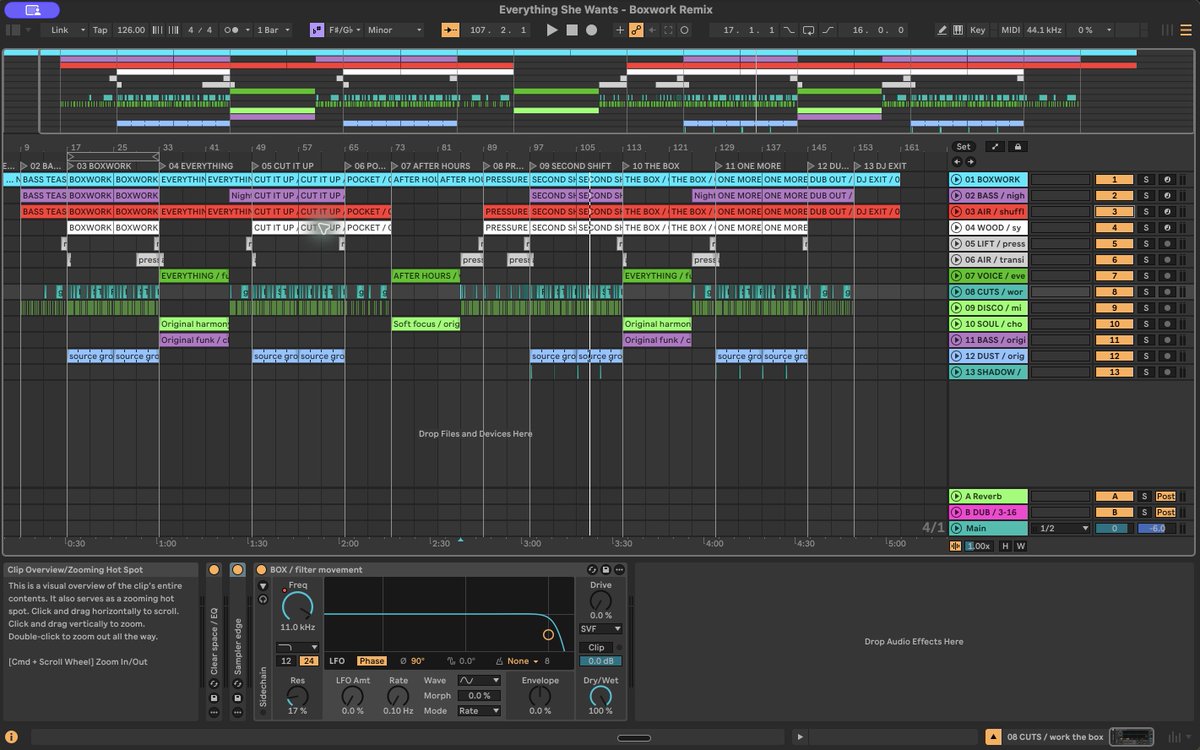Toggle the arrangement Loop switch
Image resolution: width=1200 pixels, height=750 pixels.
pos(808,30)
